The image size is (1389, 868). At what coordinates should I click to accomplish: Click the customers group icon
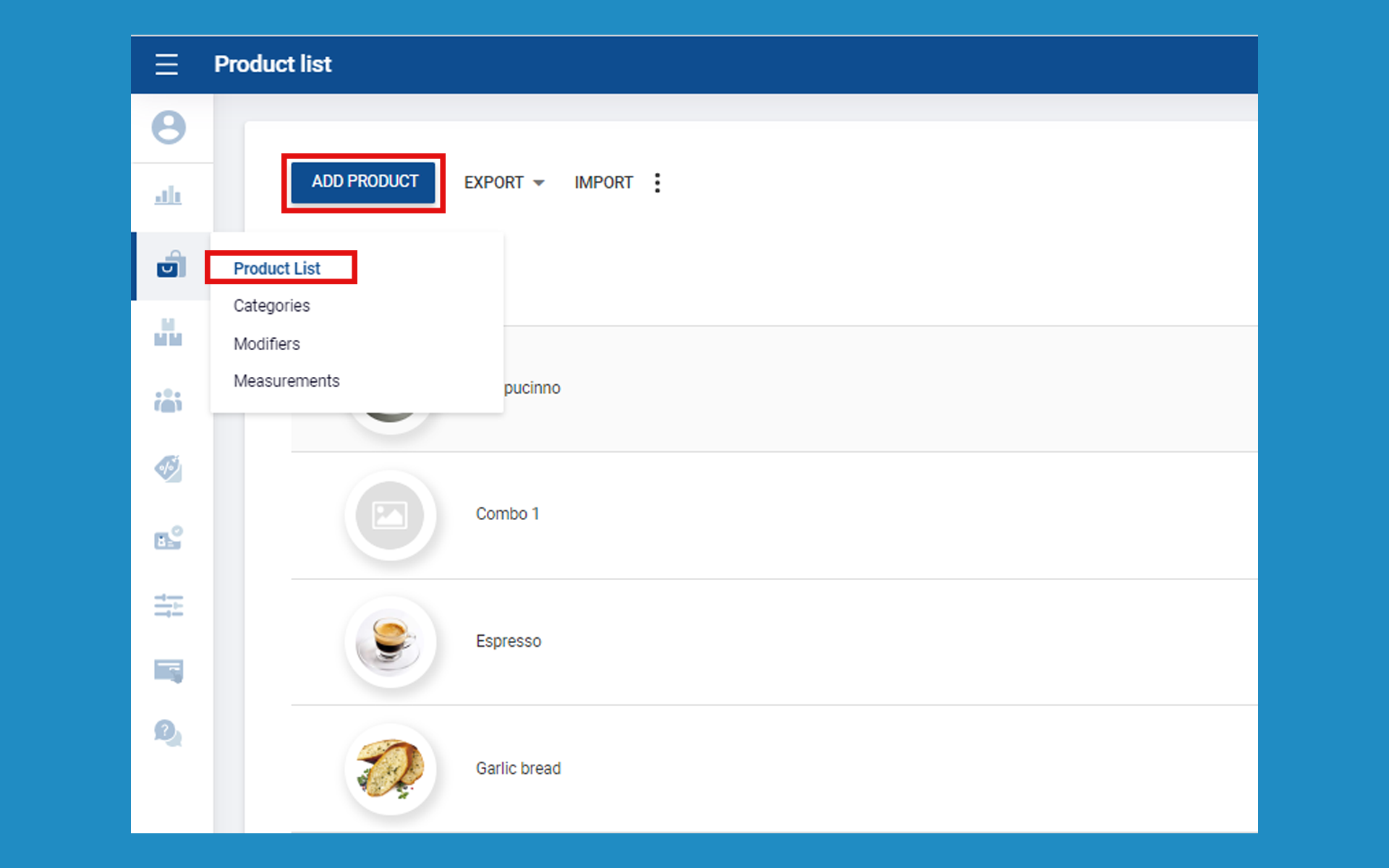[168, 401]
